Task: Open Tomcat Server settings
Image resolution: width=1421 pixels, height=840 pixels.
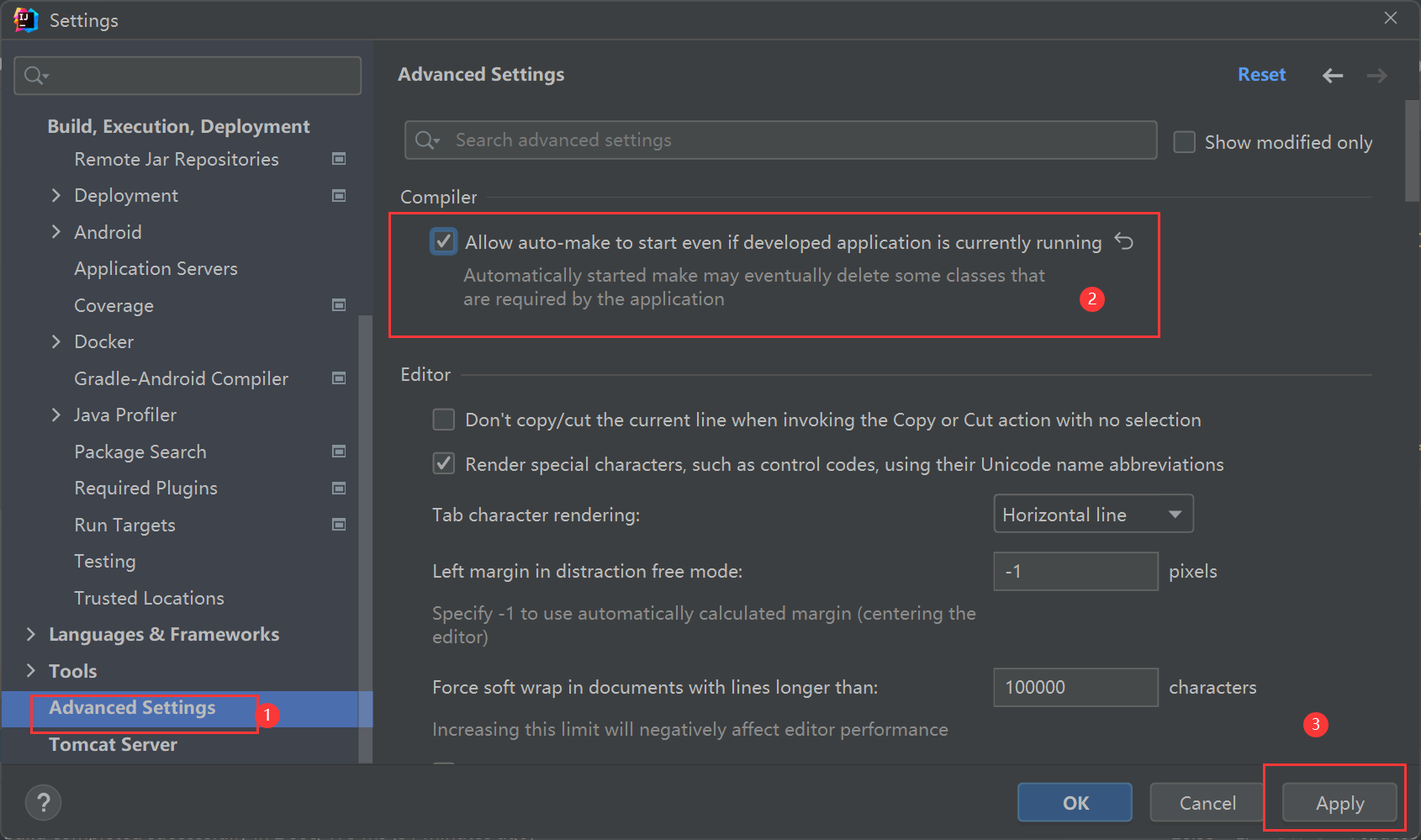Action: [113, 744]
